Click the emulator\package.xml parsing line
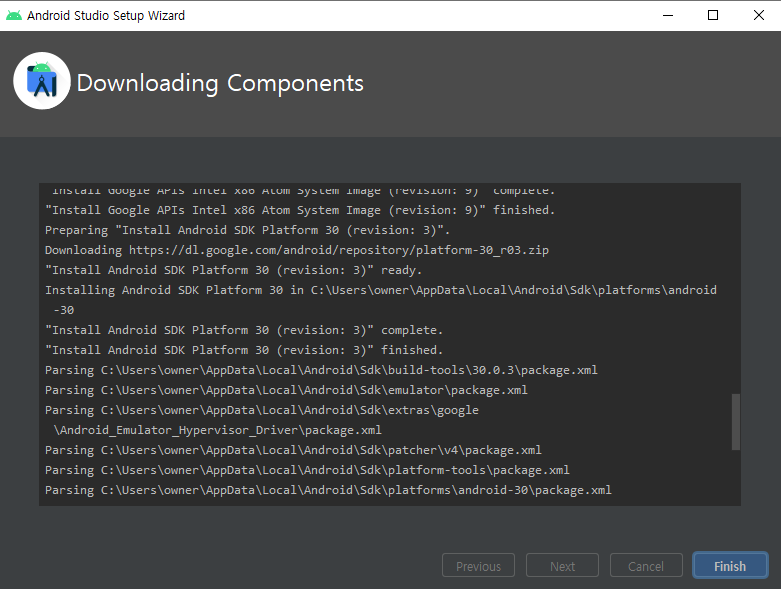781x589 pixels. coord(286,390)
